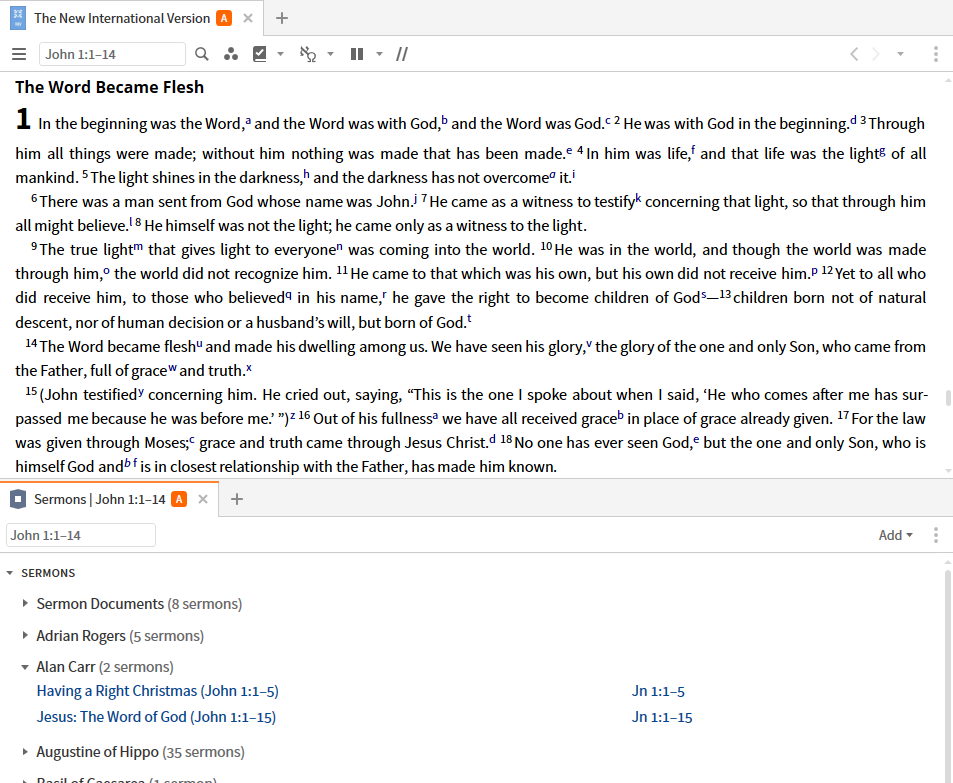Click the orange A badge on Sermons tab
Screen dimensions: 953x783
pos(179,499)
